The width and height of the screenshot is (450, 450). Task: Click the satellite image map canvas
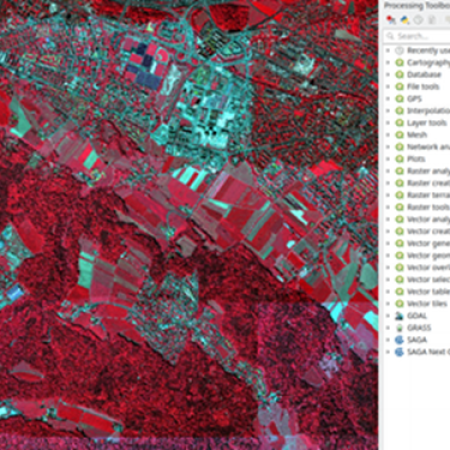click(x=189, y=225)
